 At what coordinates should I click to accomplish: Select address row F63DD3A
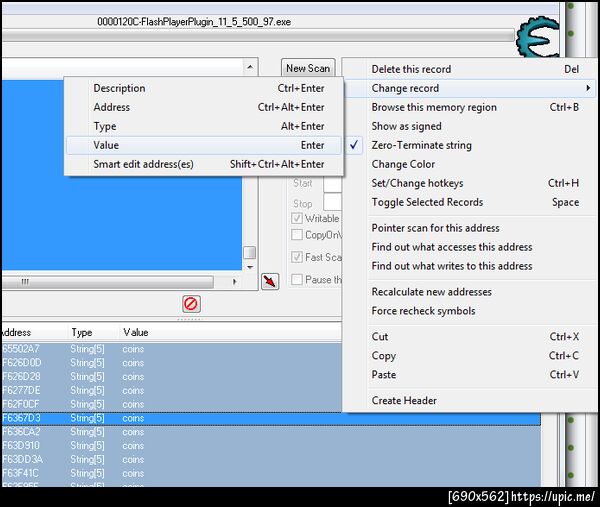[x=271, y=459]
